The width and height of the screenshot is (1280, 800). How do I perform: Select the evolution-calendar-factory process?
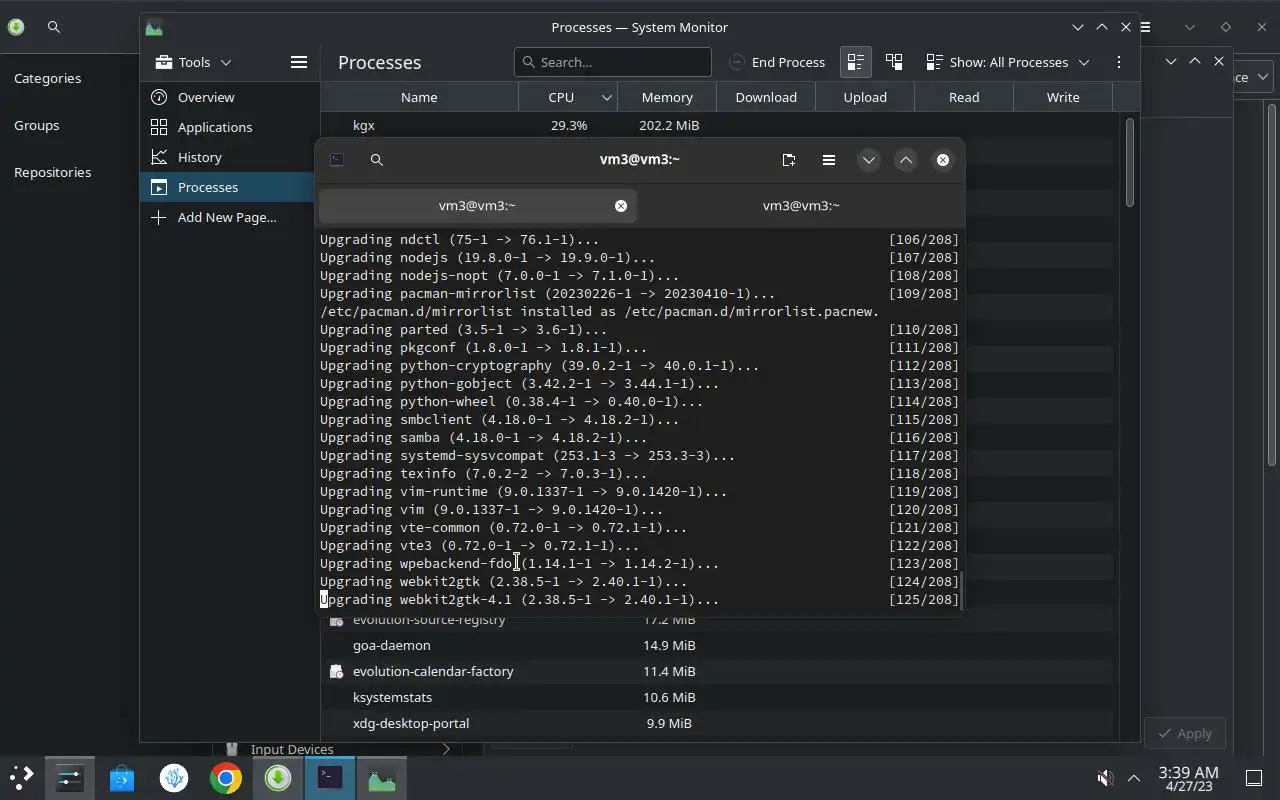click(x=716, y=671)
